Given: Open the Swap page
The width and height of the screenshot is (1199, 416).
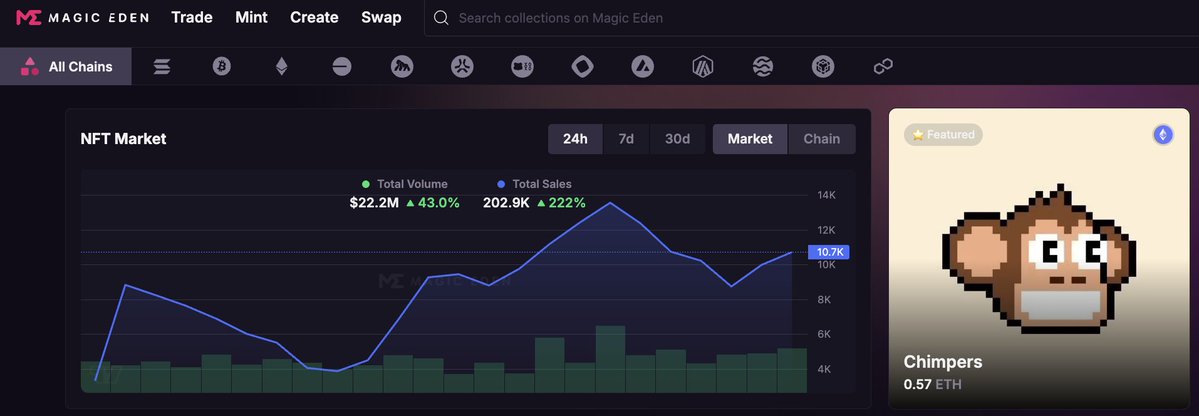Looking at the screenshot, I should pyautogui.click(x=382, y=18).
